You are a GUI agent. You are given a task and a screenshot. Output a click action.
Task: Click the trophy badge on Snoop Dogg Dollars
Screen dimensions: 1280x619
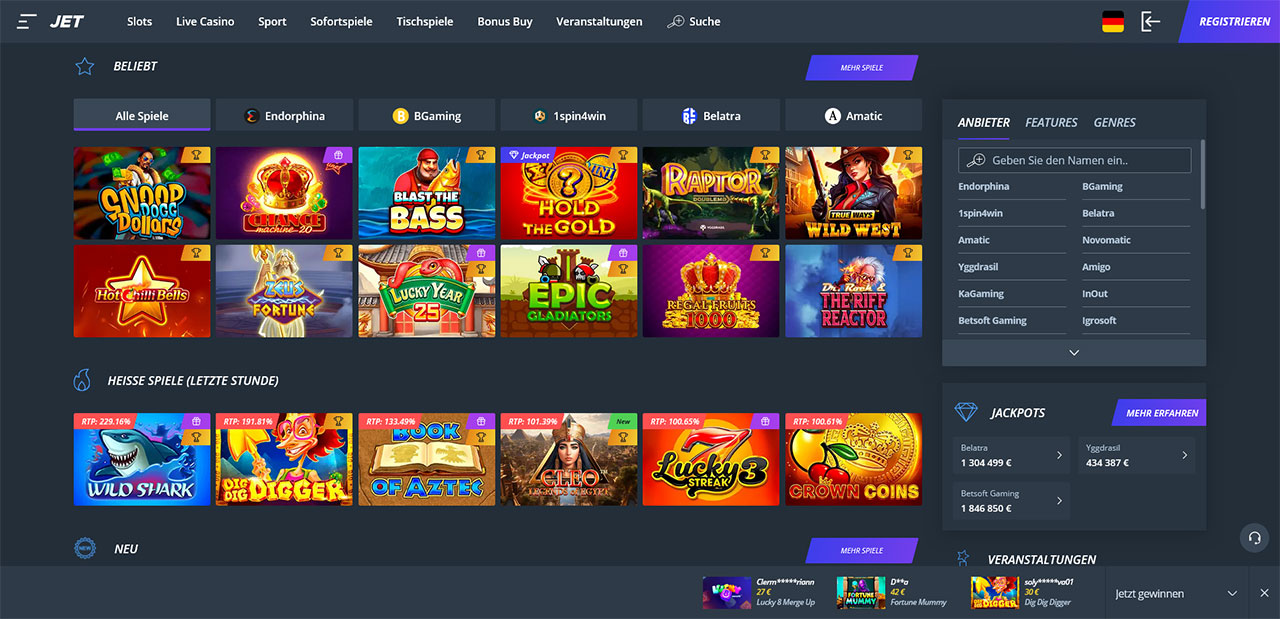click(x=196, y=155)
